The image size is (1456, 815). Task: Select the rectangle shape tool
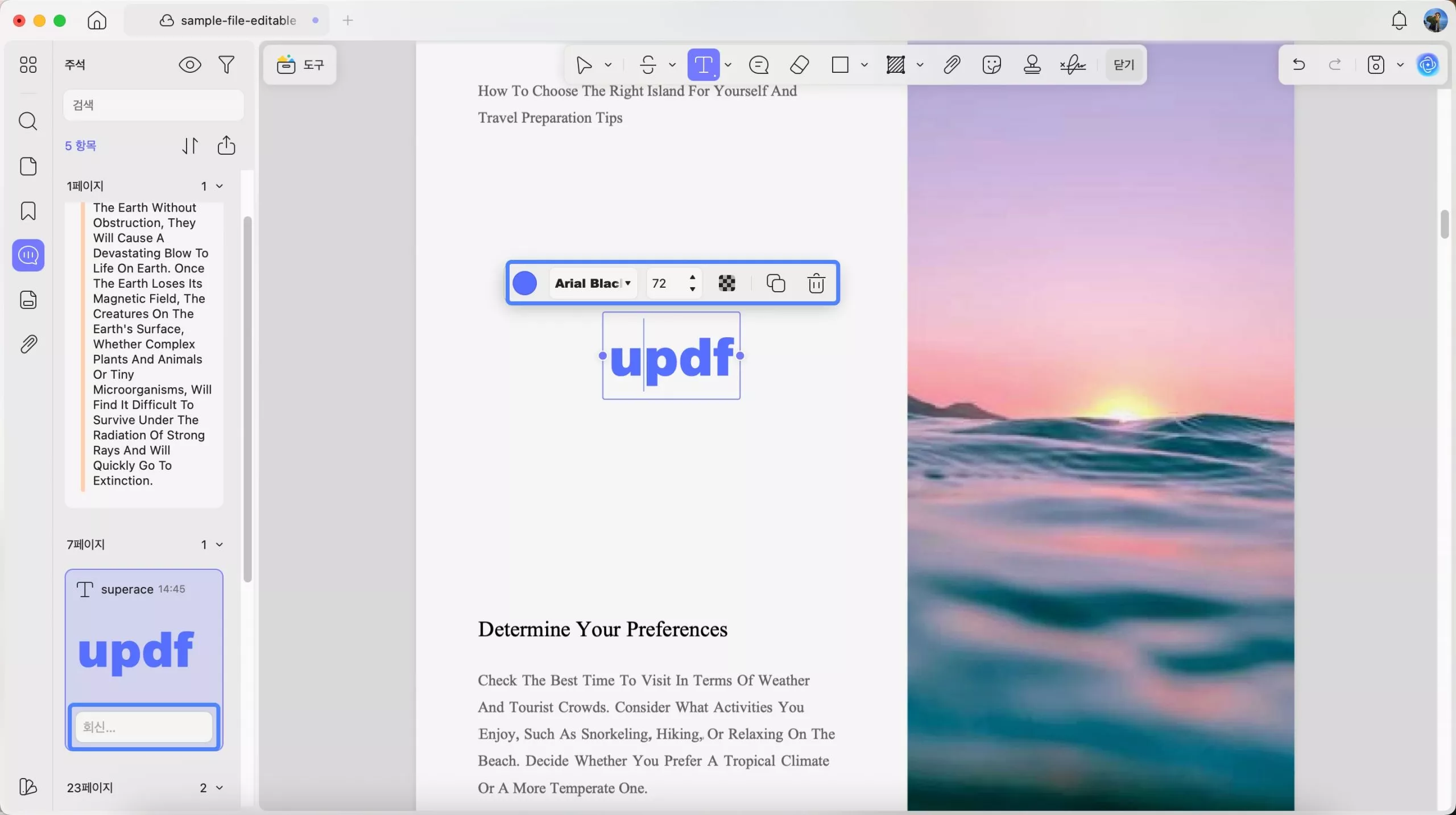pyautogui.click(x=840, y=65)
